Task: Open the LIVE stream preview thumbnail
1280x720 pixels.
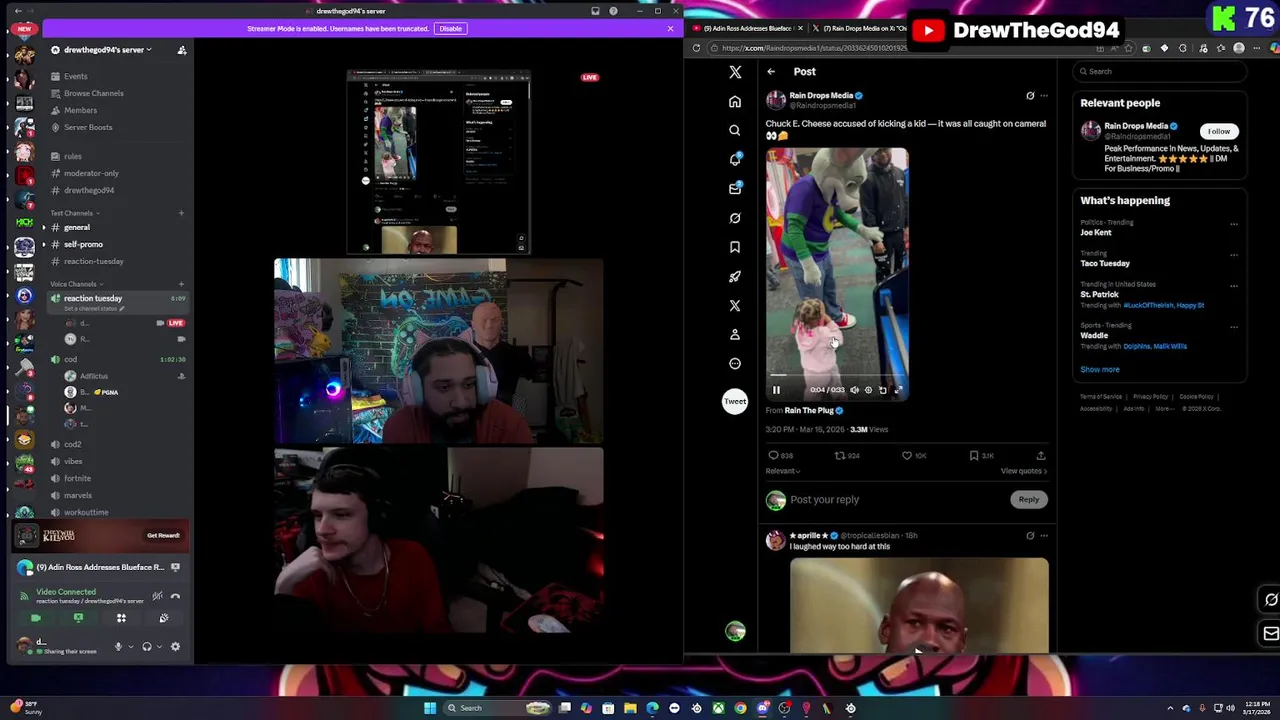Action: tap(438, 162)
